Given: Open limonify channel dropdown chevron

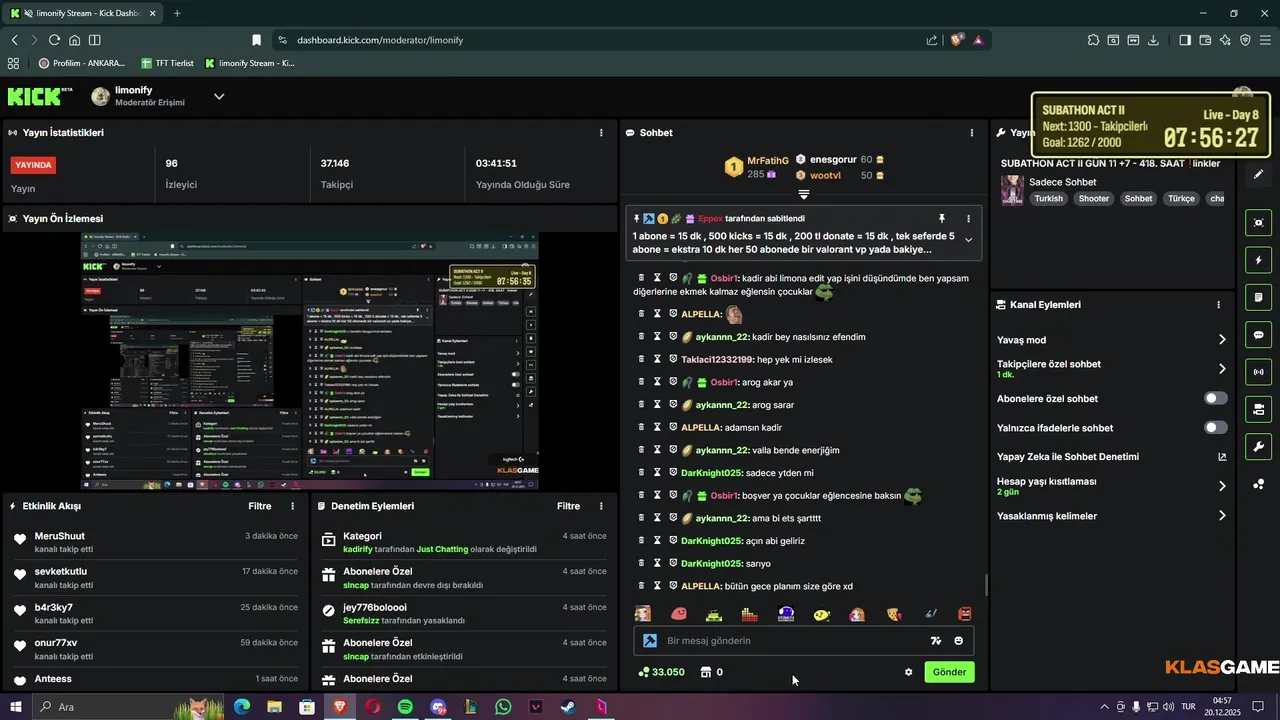Looking at the screenshot, I should click(x=219, y=96).
